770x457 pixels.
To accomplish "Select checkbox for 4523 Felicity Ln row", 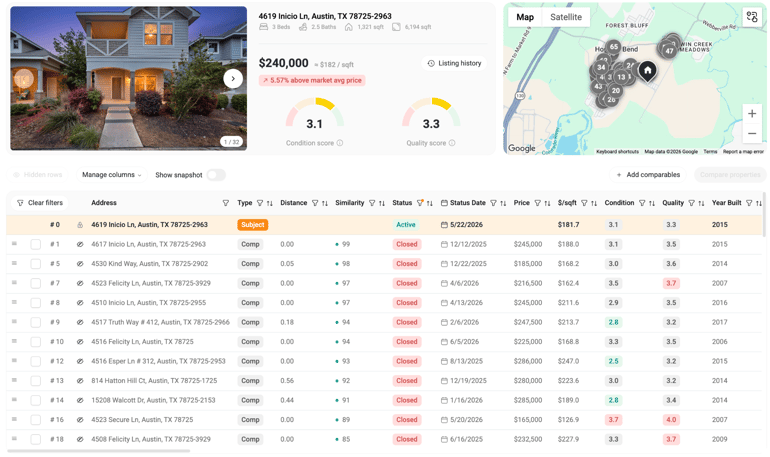I will (35, 283).
